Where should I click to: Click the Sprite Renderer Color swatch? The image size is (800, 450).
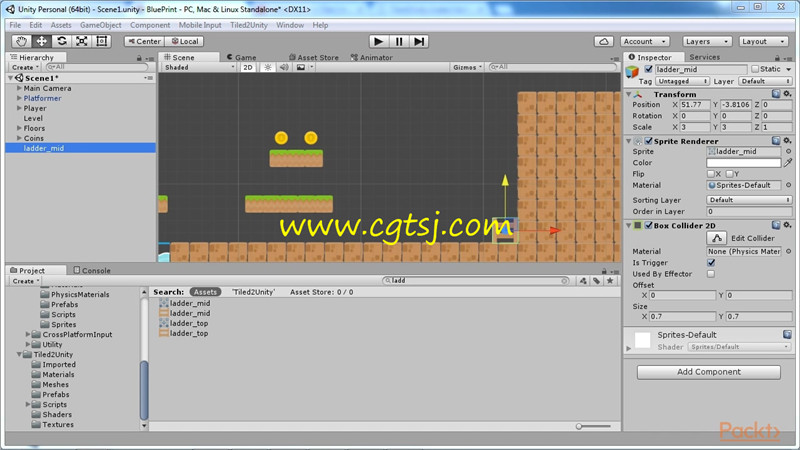[743, 163]
